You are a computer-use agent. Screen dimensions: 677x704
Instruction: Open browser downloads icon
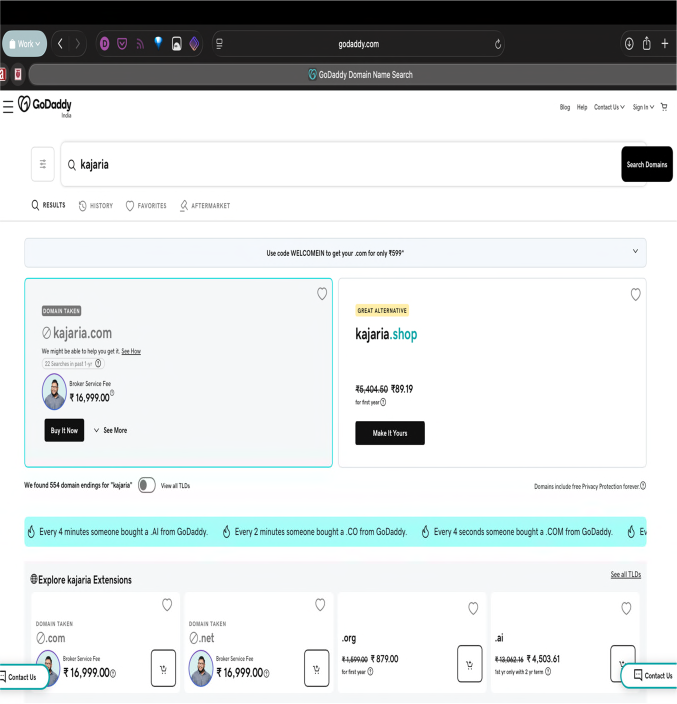629,44
